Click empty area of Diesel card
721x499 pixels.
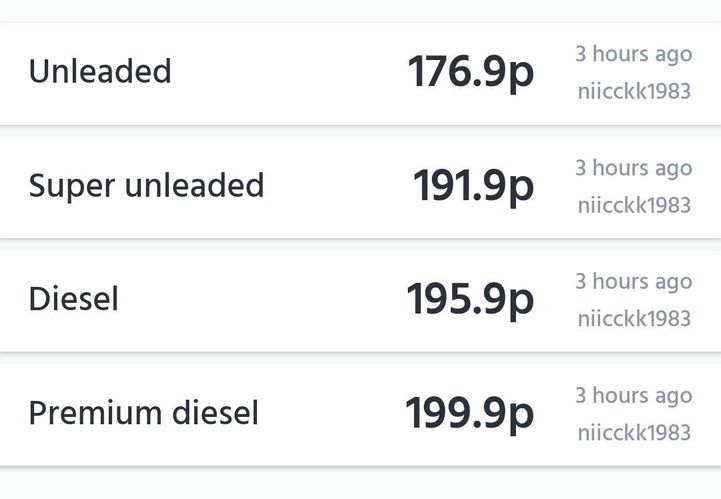coord(262,301)
